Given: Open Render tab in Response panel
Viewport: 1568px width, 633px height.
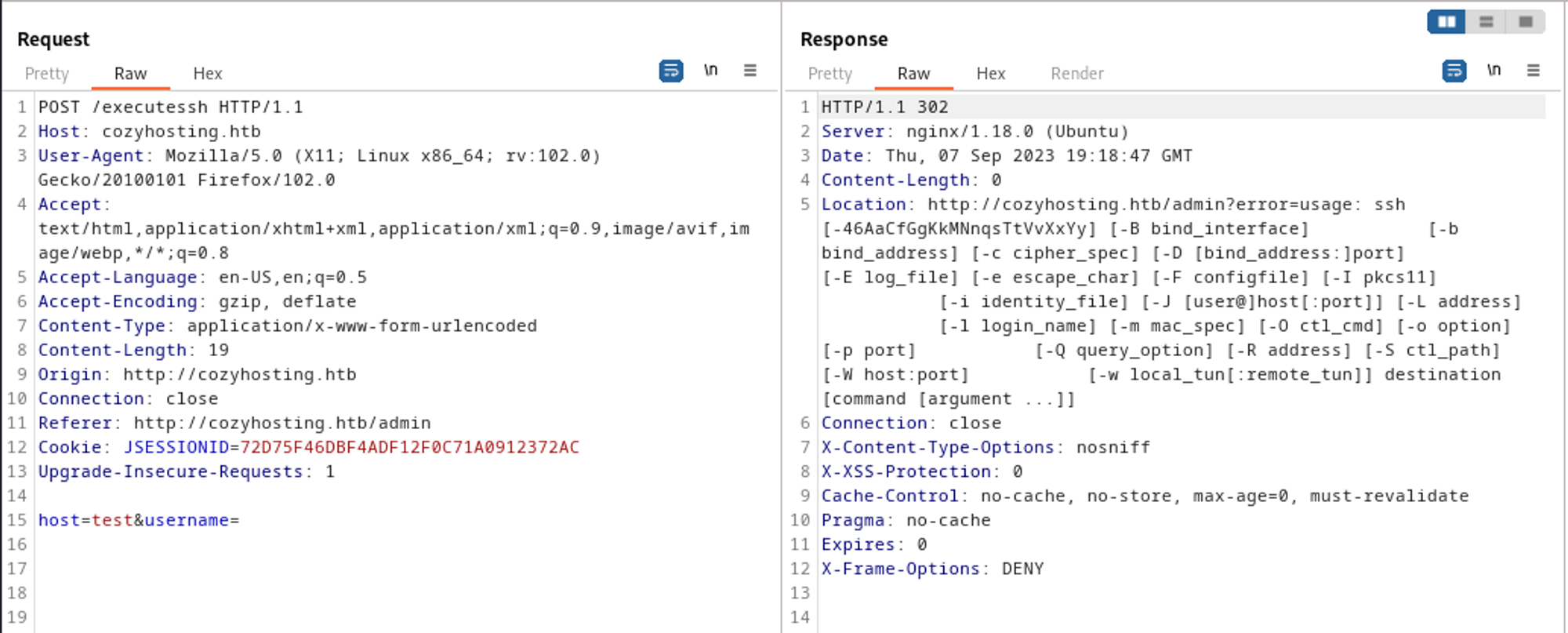Looking at the screenshot, I should coord(1076,74).
